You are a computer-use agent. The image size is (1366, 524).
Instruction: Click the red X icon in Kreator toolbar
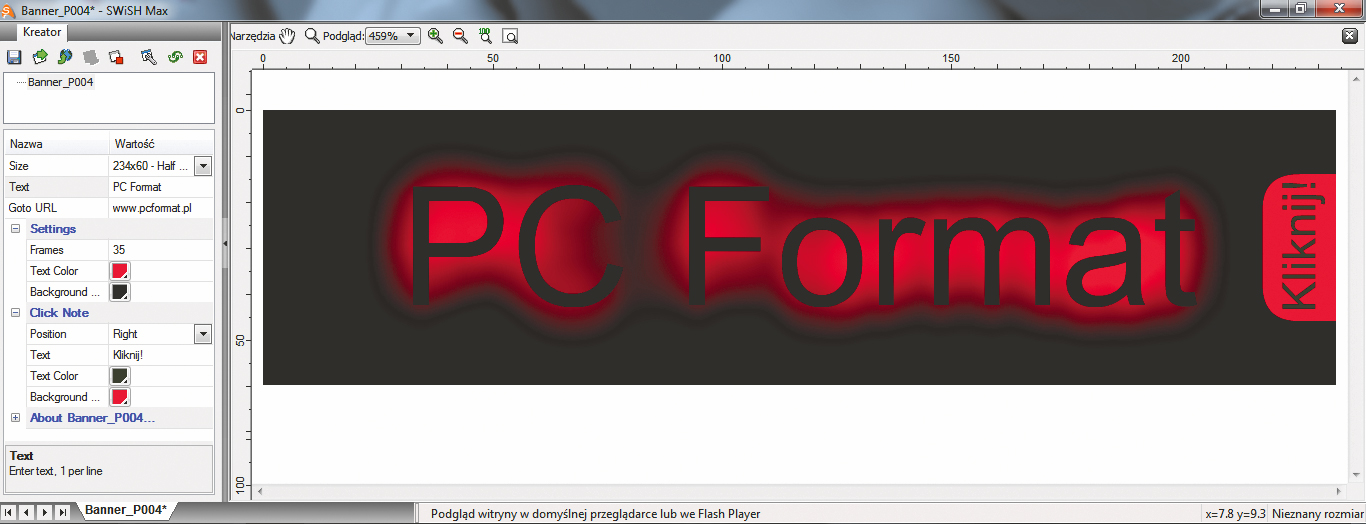tap(199, 57)
